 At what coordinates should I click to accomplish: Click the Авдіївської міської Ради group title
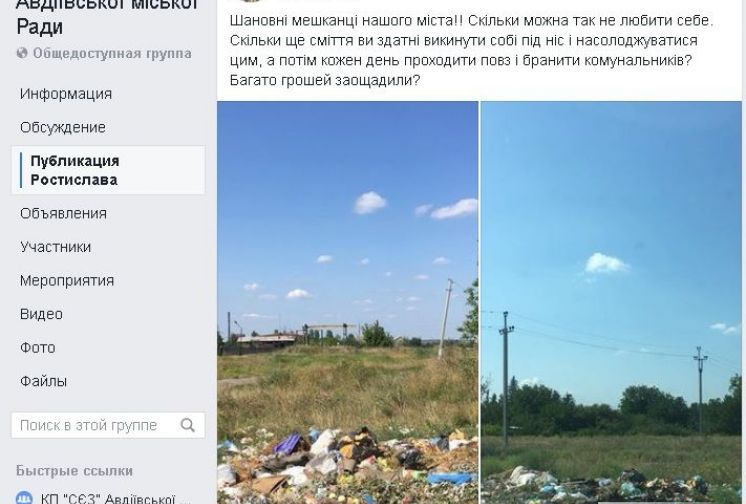click(x=107, y=16)
